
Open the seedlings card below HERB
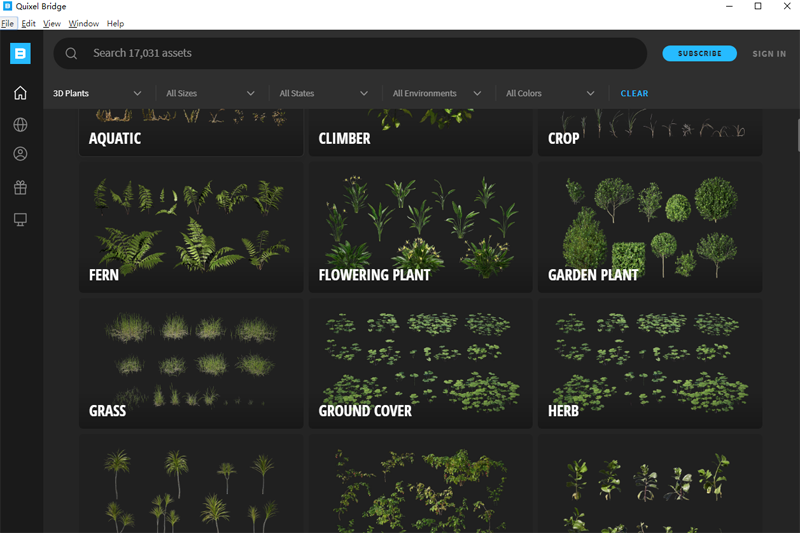[650, 484]
